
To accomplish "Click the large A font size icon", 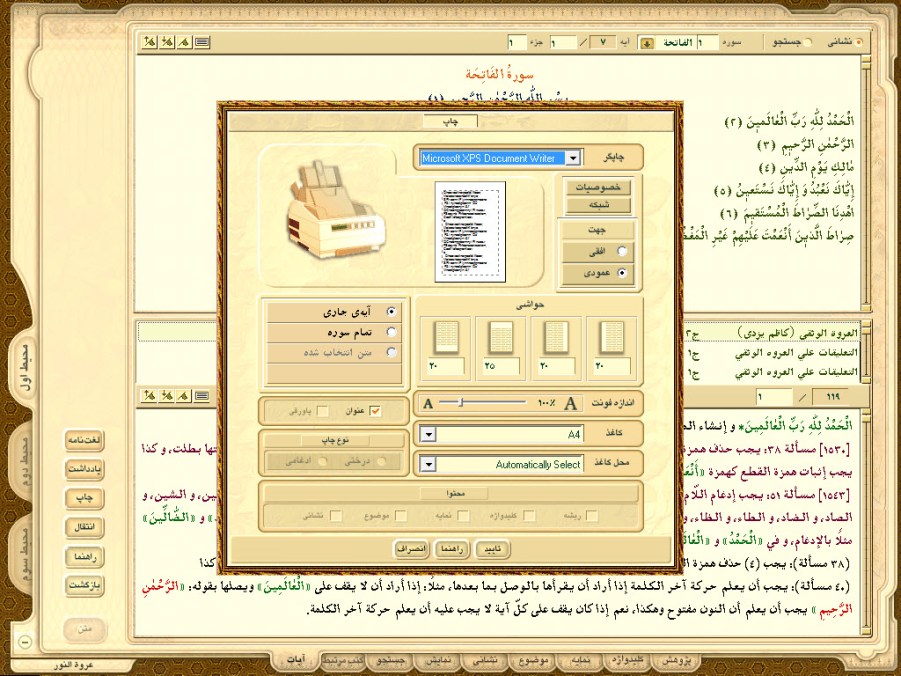I will click(x=571, y=404).
